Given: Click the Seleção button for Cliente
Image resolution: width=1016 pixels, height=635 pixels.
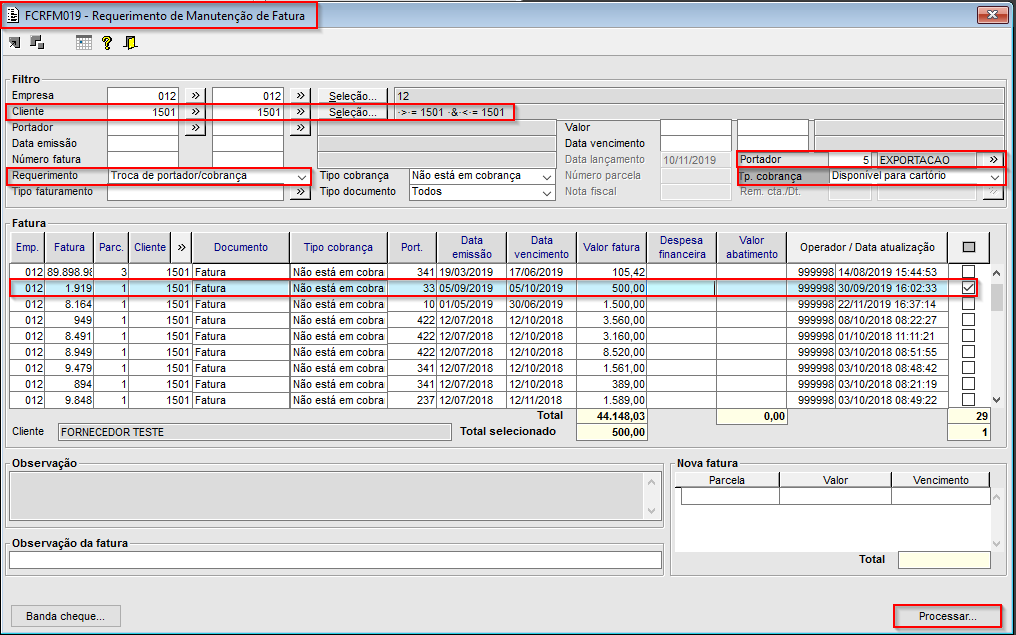Looking at the screenshot, I should (352, 112).
